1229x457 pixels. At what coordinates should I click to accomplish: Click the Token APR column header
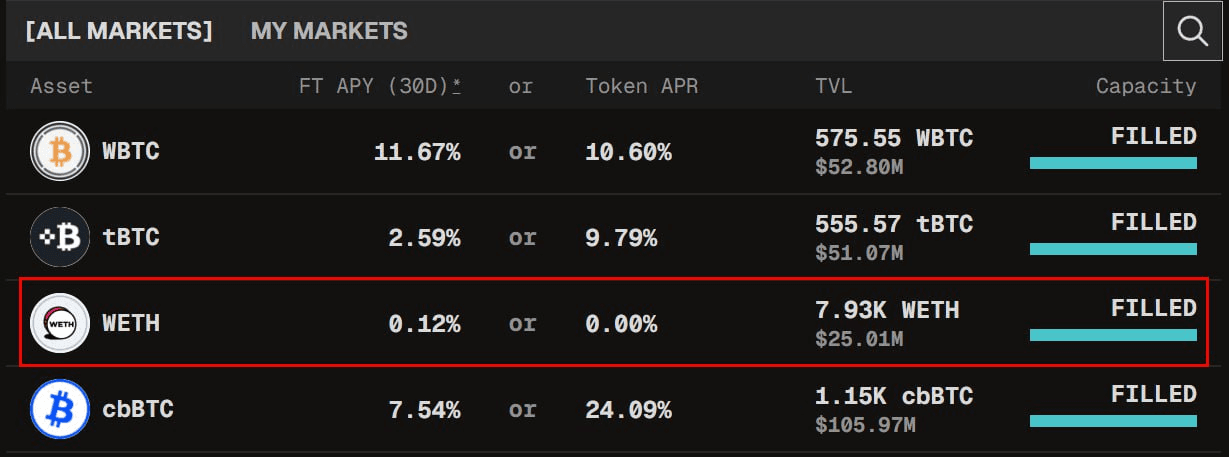pyautogui.click(x=641, y=86)
